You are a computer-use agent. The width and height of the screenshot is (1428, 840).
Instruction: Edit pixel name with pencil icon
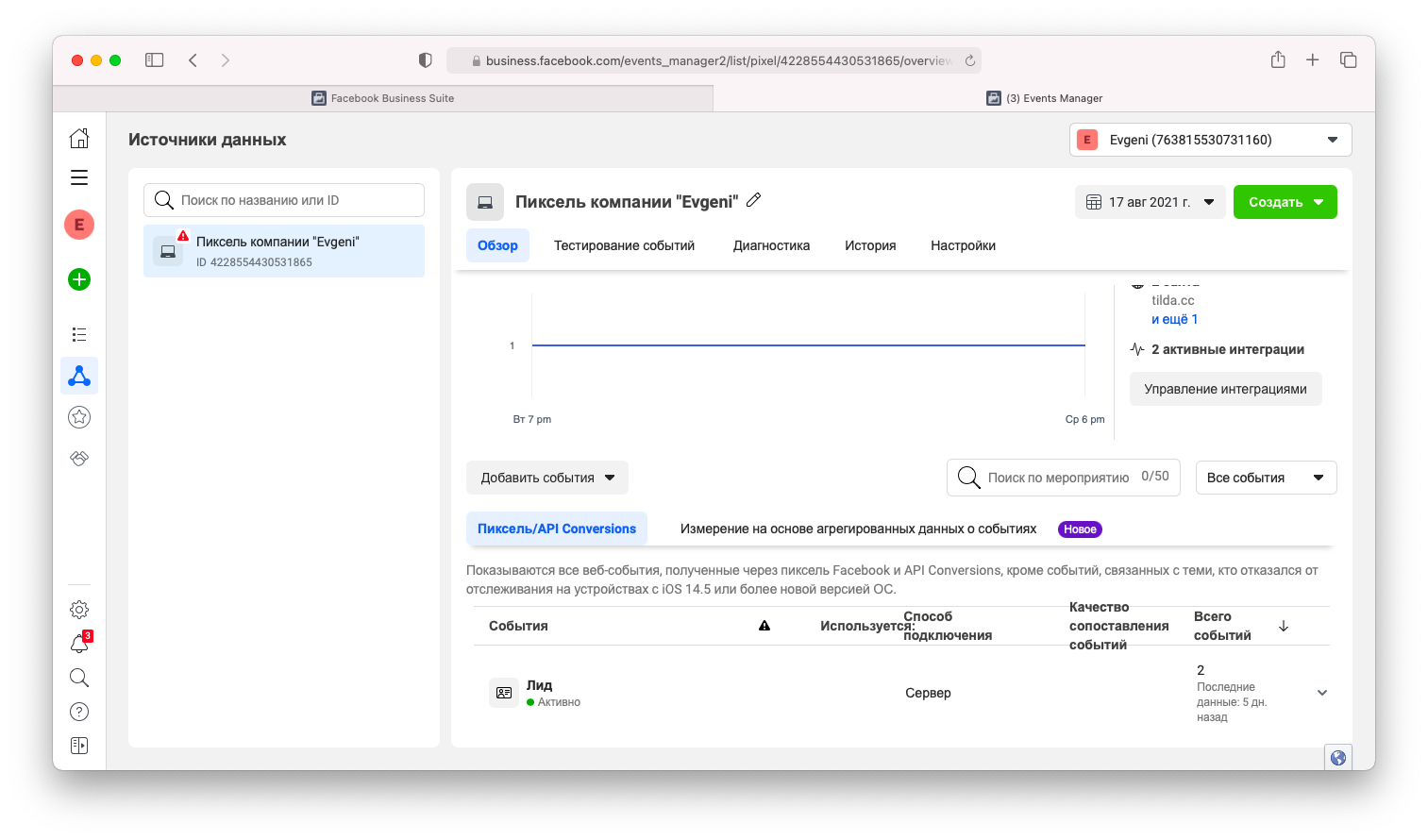(753, 200)
